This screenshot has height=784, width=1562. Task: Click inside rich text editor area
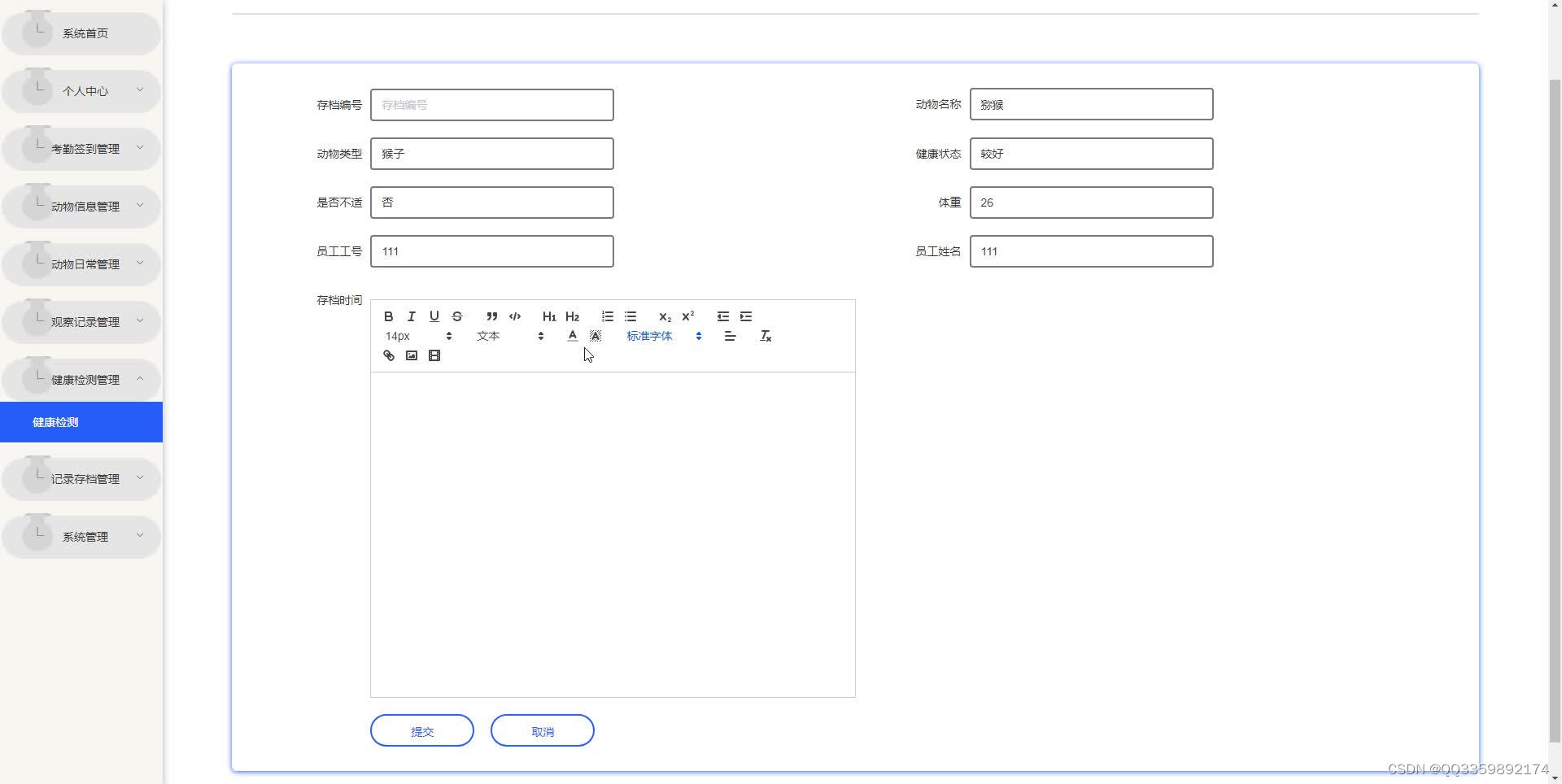[x=613, y=534]
